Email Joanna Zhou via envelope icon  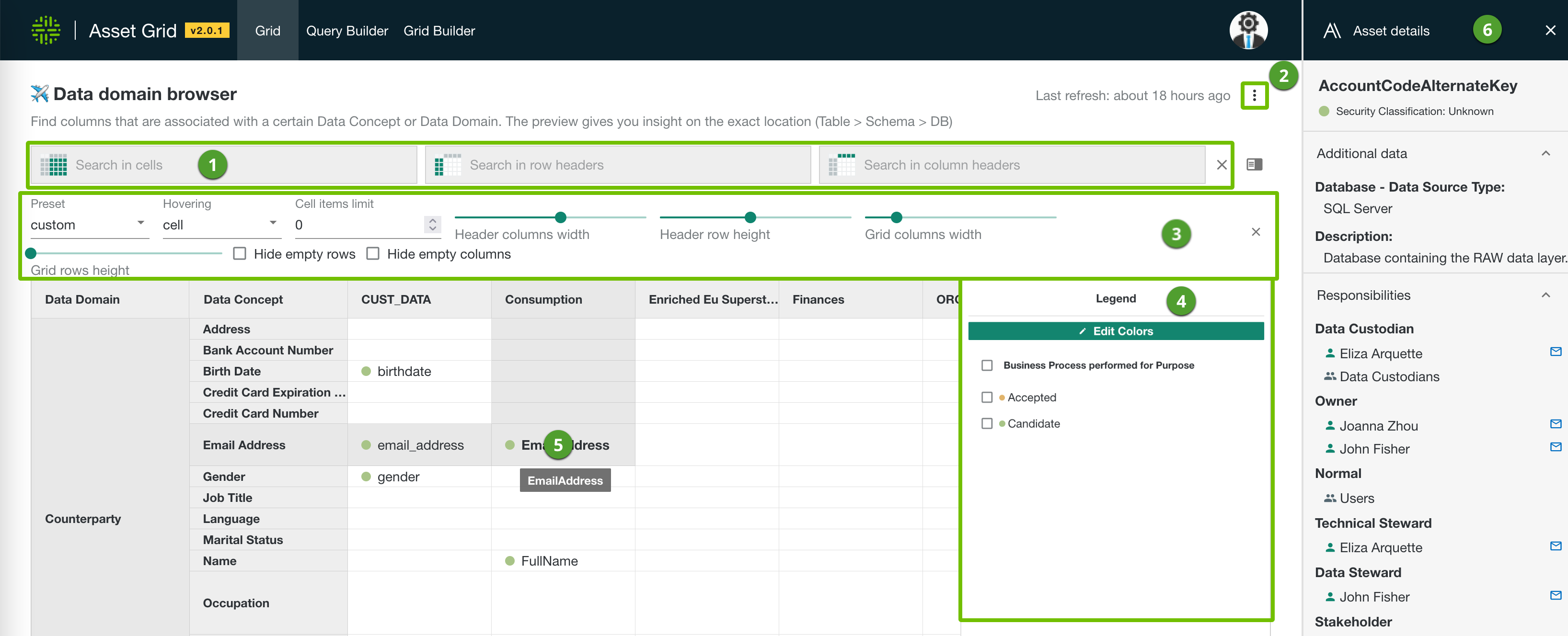pos(1555,424)
